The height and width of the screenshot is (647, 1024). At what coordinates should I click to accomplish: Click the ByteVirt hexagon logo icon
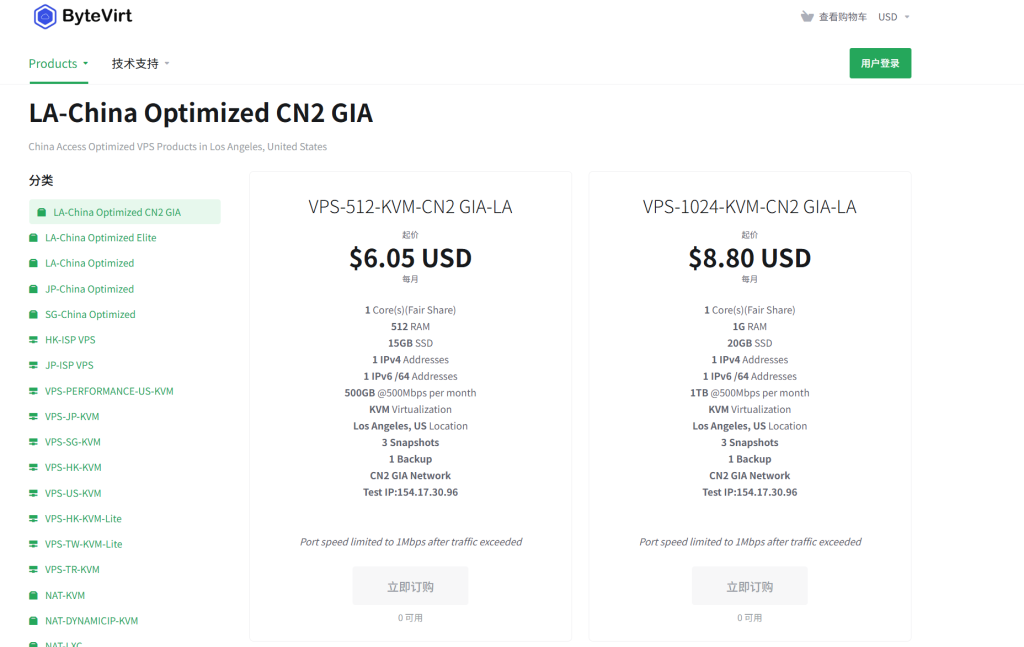pos(44,16)
